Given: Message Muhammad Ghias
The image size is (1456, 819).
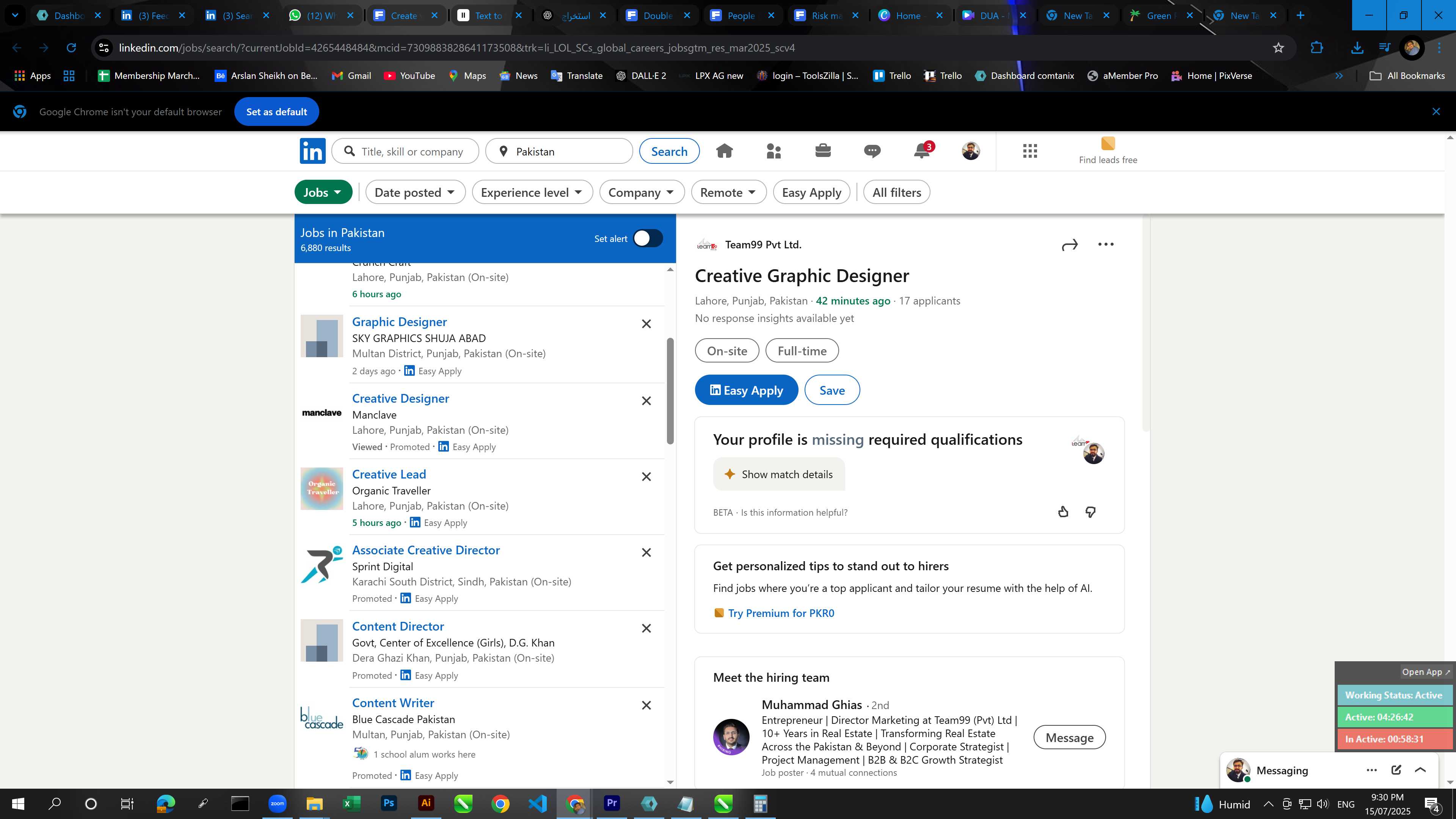Looking at the screenshot, I should click(1069, 737).
